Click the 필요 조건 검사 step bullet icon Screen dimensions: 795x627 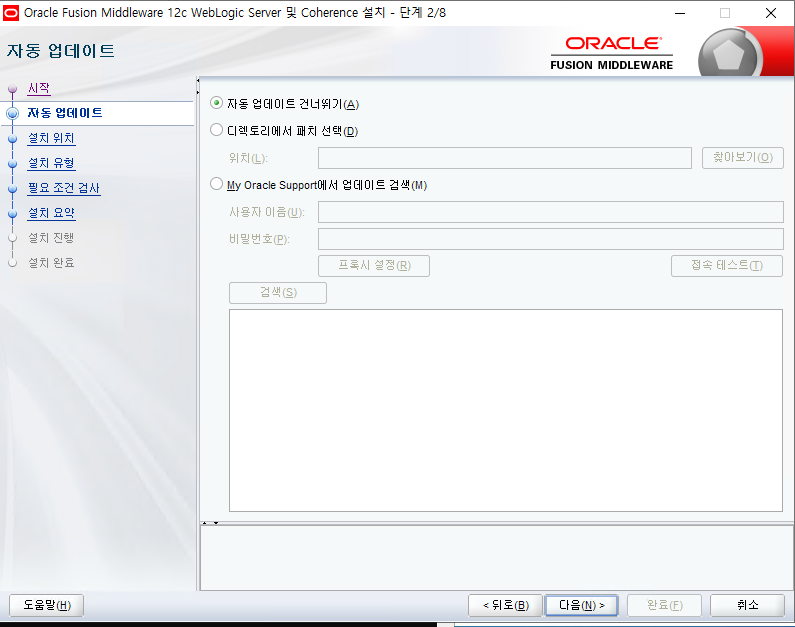pyautogui.click(x=13, y=189)
